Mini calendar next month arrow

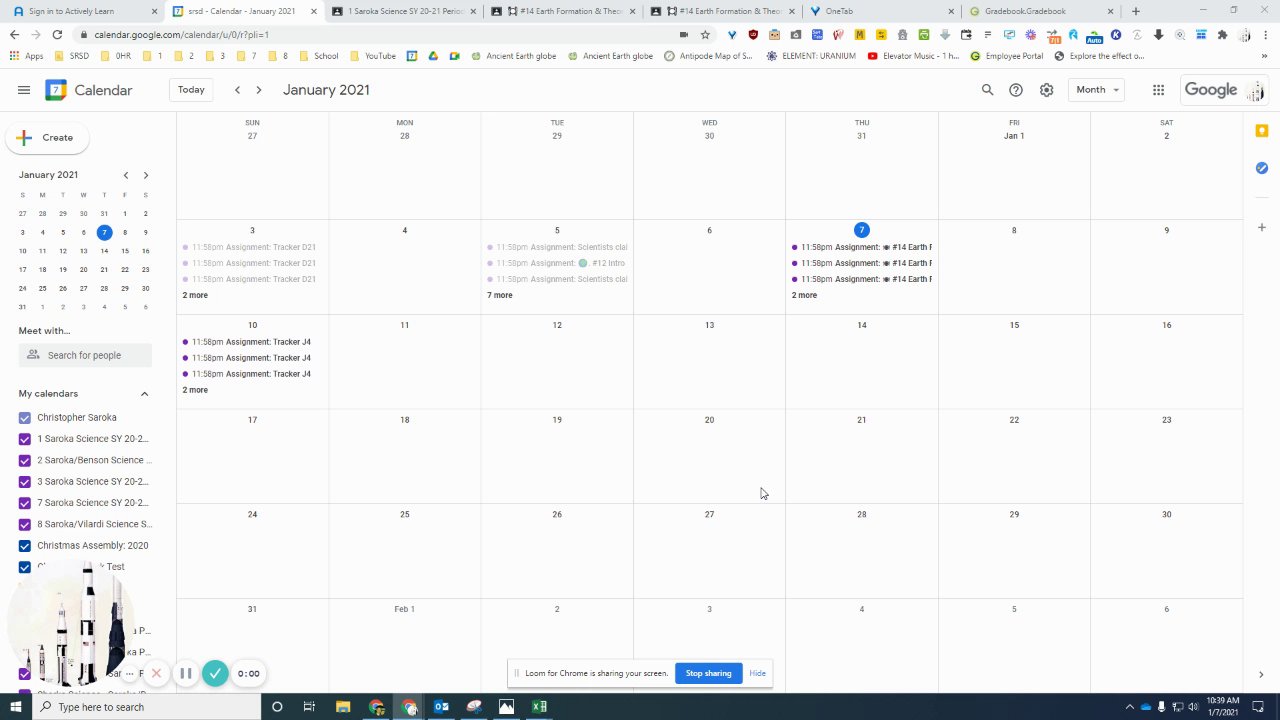146,175
